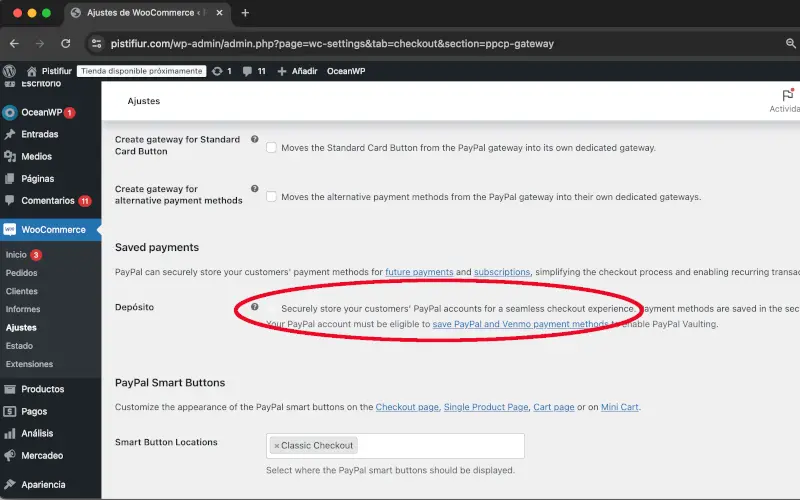Open the 'Cart page' link
The width and height of the screenshot is (800, 500).
click(554, 407)
